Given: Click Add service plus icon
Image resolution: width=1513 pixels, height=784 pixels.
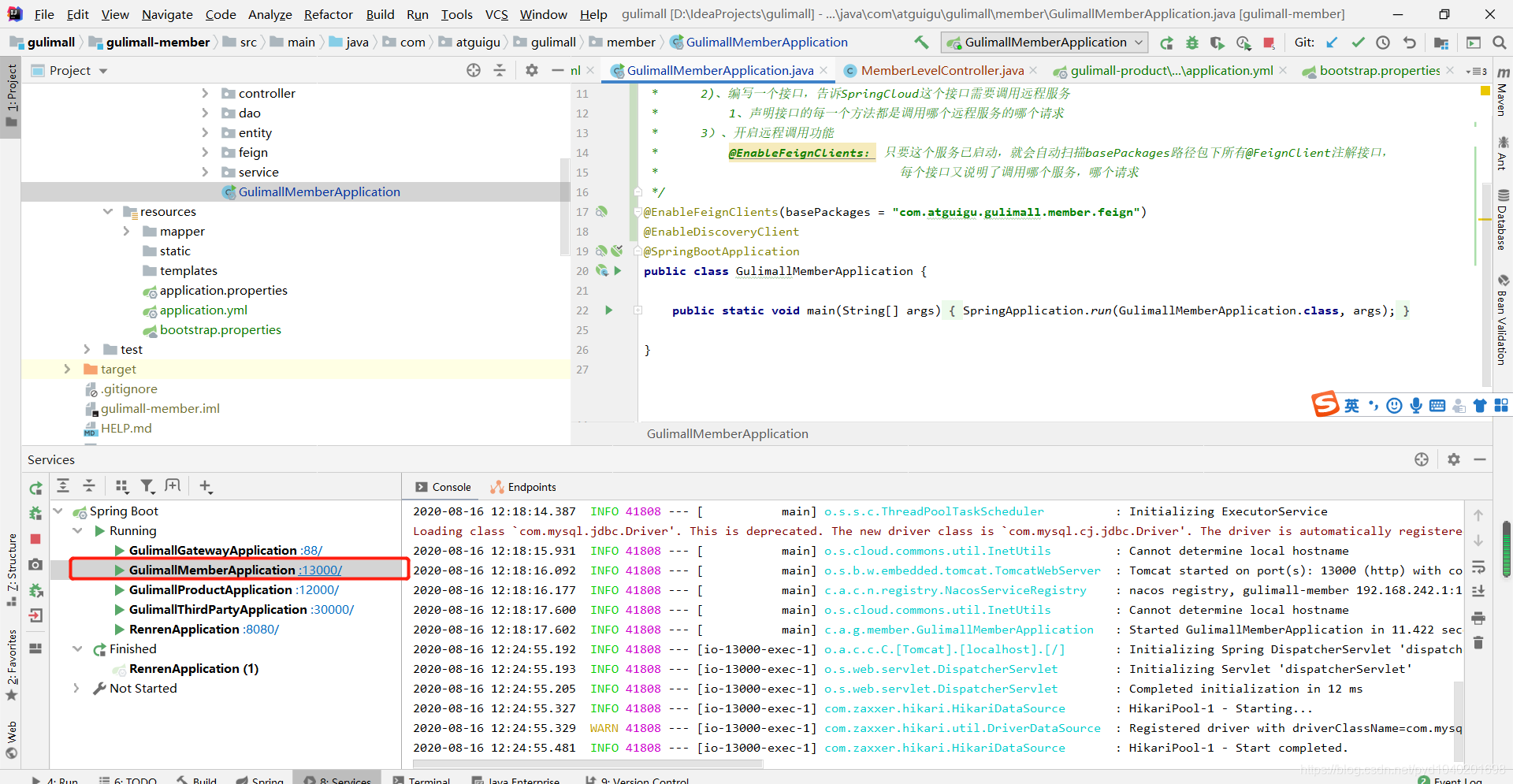Looking at the screenshot, I should tap(206, 486).
